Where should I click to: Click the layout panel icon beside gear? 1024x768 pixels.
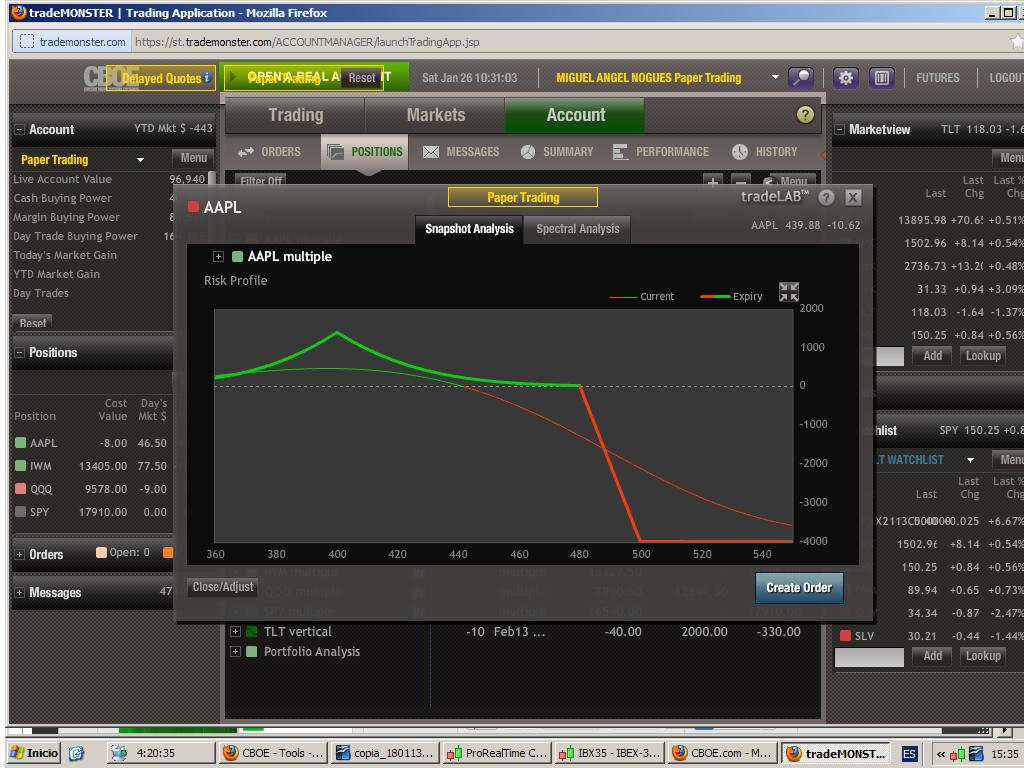coord(881,78)
